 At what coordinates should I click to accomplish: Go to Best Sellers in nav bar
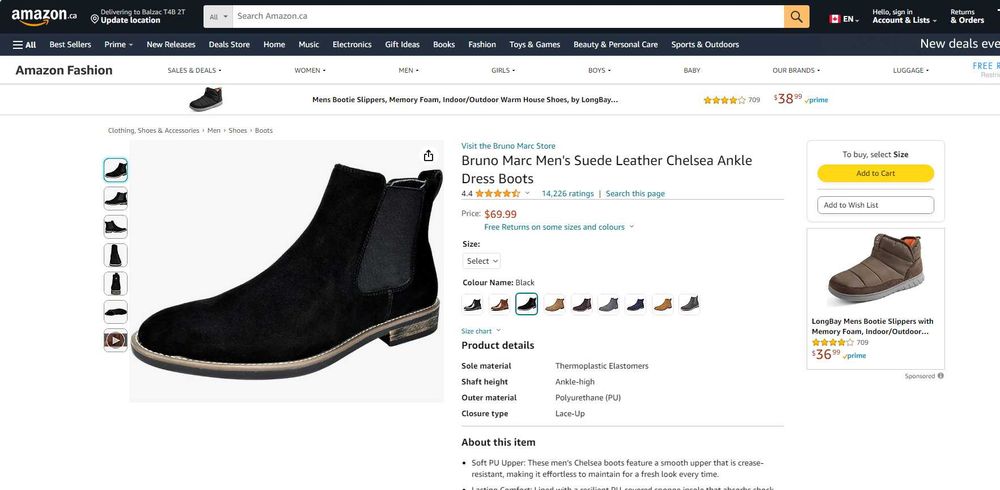point(70,45)
